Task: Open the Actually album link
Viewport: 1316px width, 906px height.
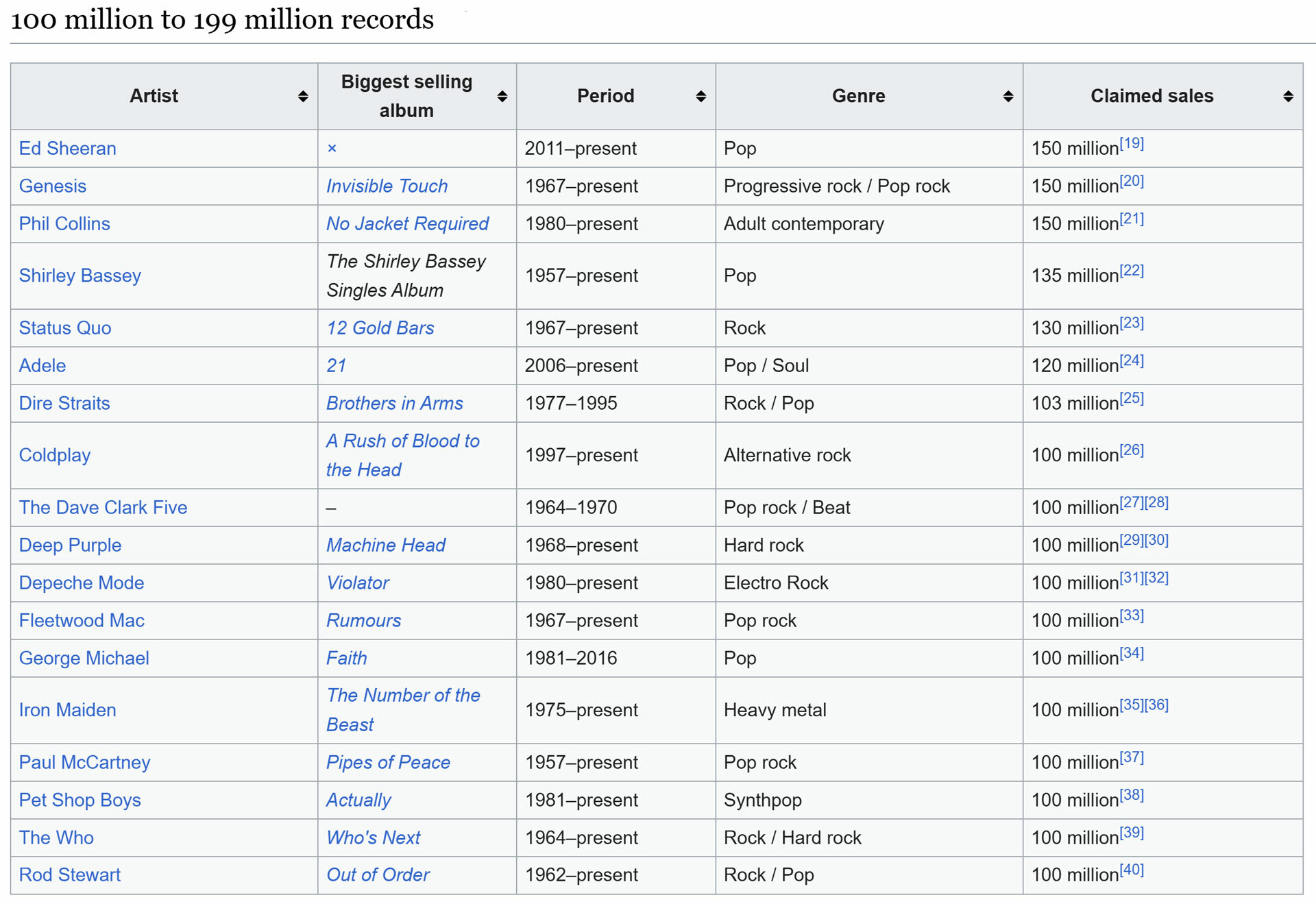Action: point(358,800)
